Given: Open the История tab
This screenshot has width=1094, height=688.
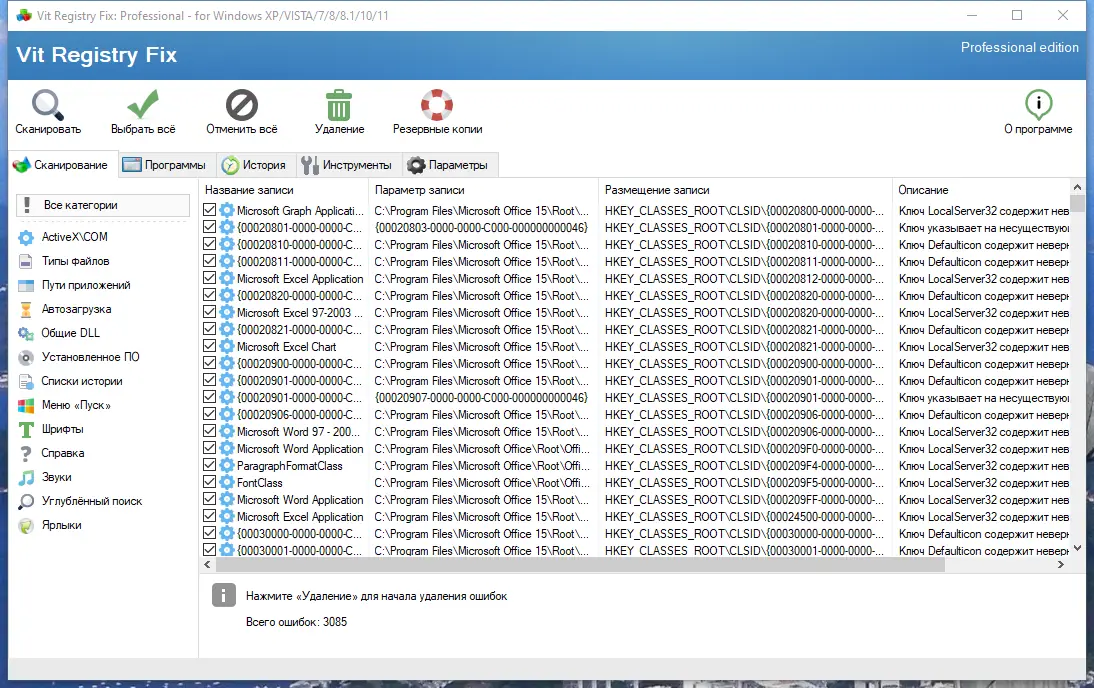Looking at the screenshot, I should (255, 165).
